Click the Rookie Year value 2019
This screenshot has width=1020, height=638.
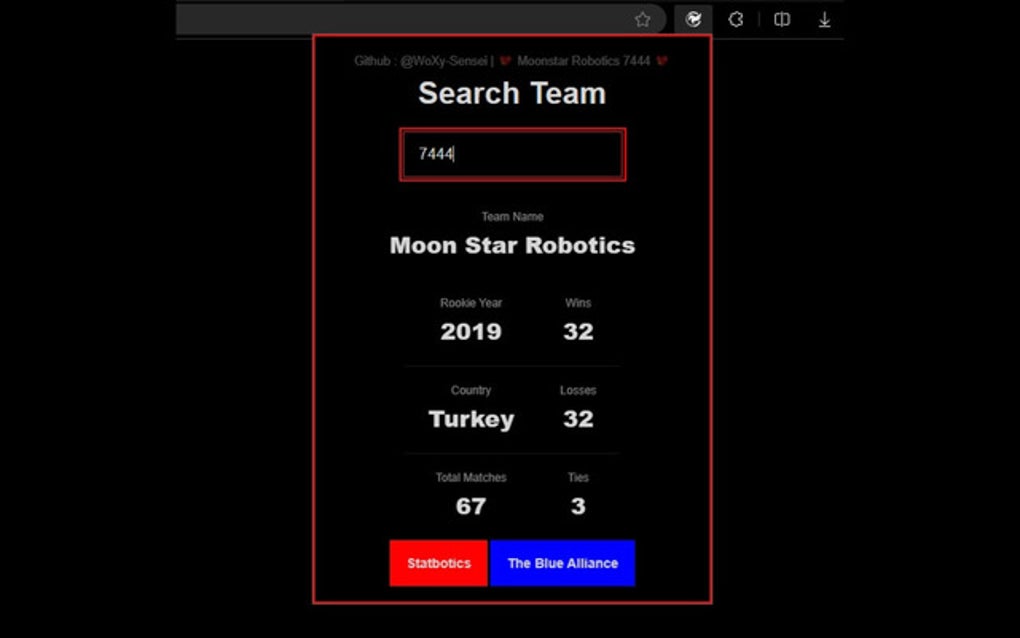coord(471,331)
